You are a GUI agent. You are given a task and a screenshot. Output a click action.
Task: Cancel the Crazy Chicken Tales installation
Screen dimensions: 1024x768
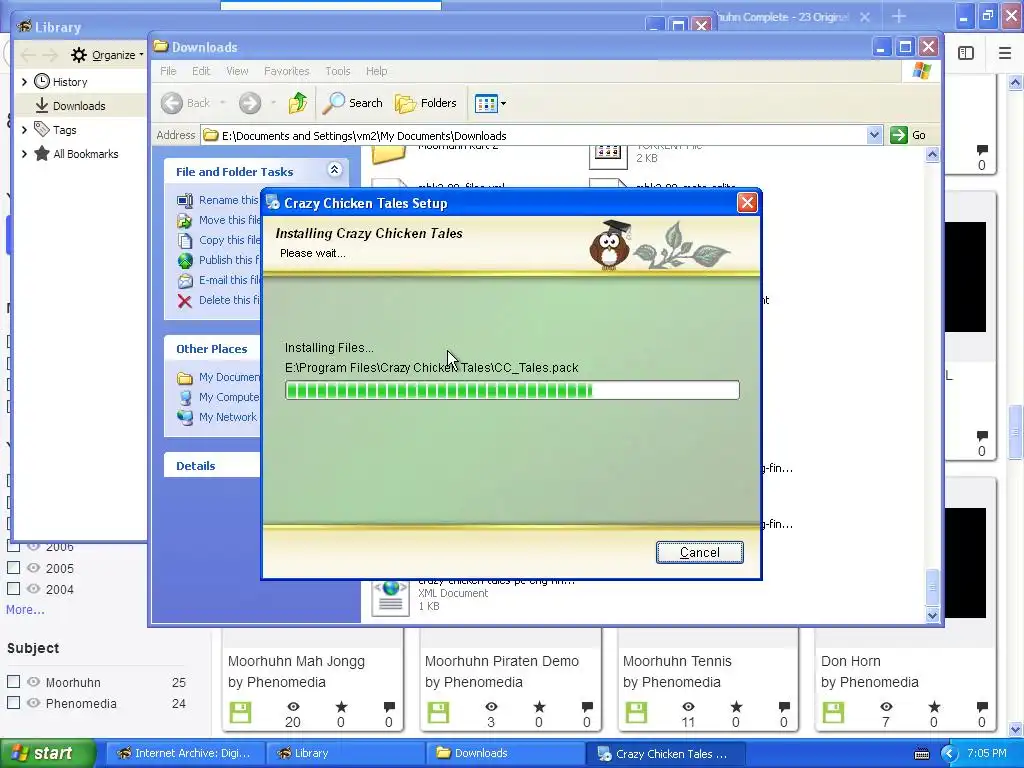[x=699, y=552]
